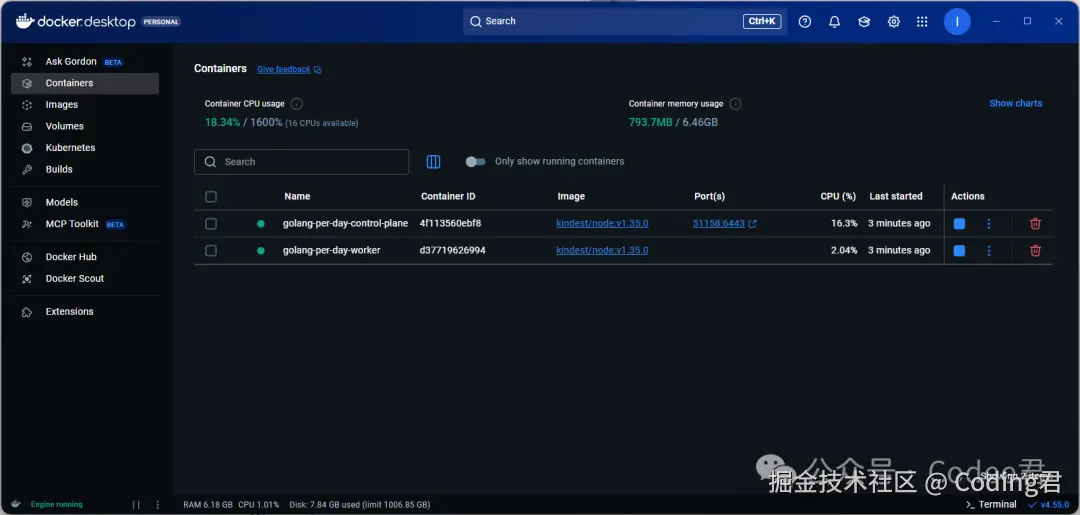
Task: Click running status dot for control-plane
Action: point(260,224)
